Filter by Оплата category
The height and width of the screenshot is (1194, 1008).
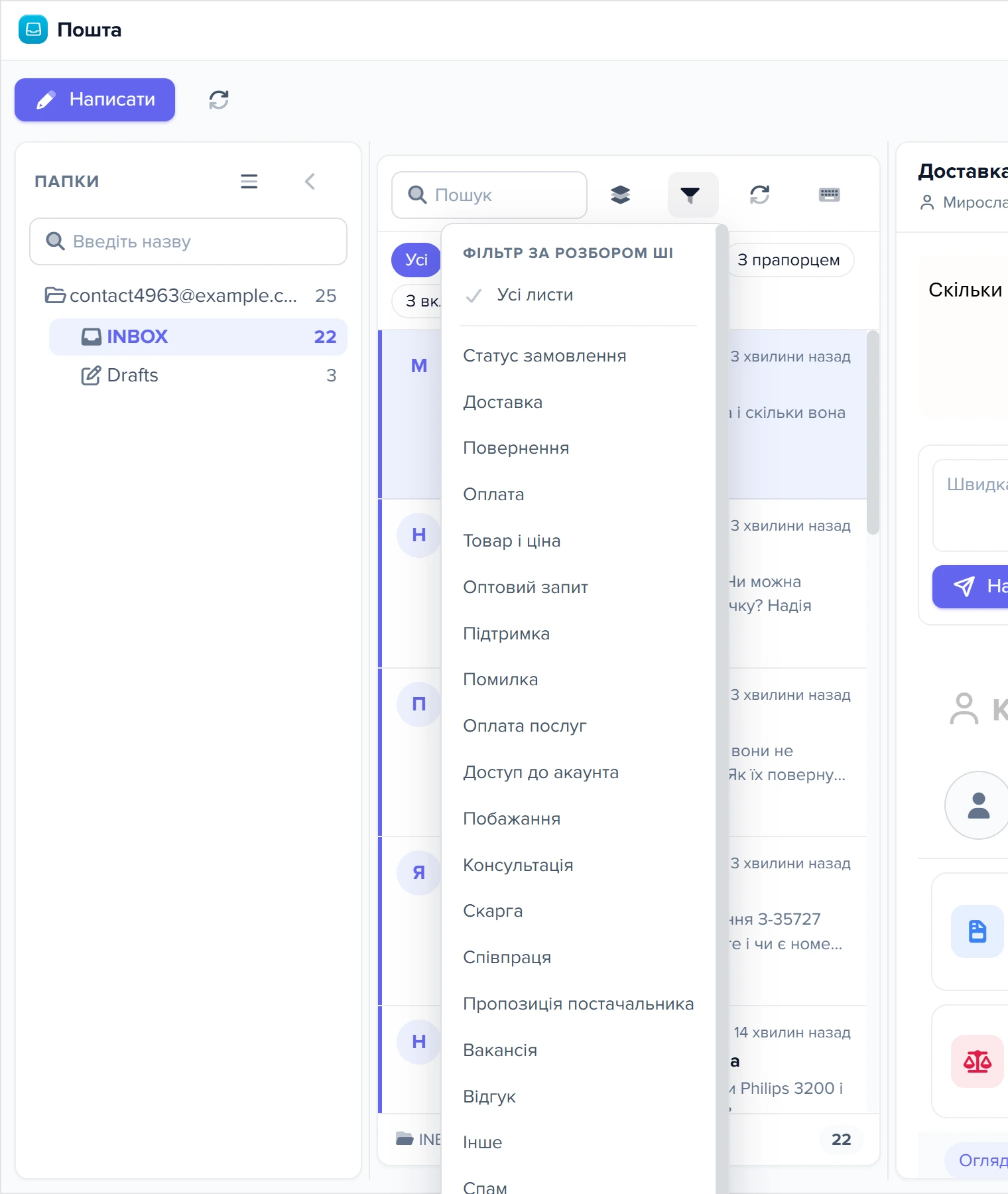[x=578, y=495]
